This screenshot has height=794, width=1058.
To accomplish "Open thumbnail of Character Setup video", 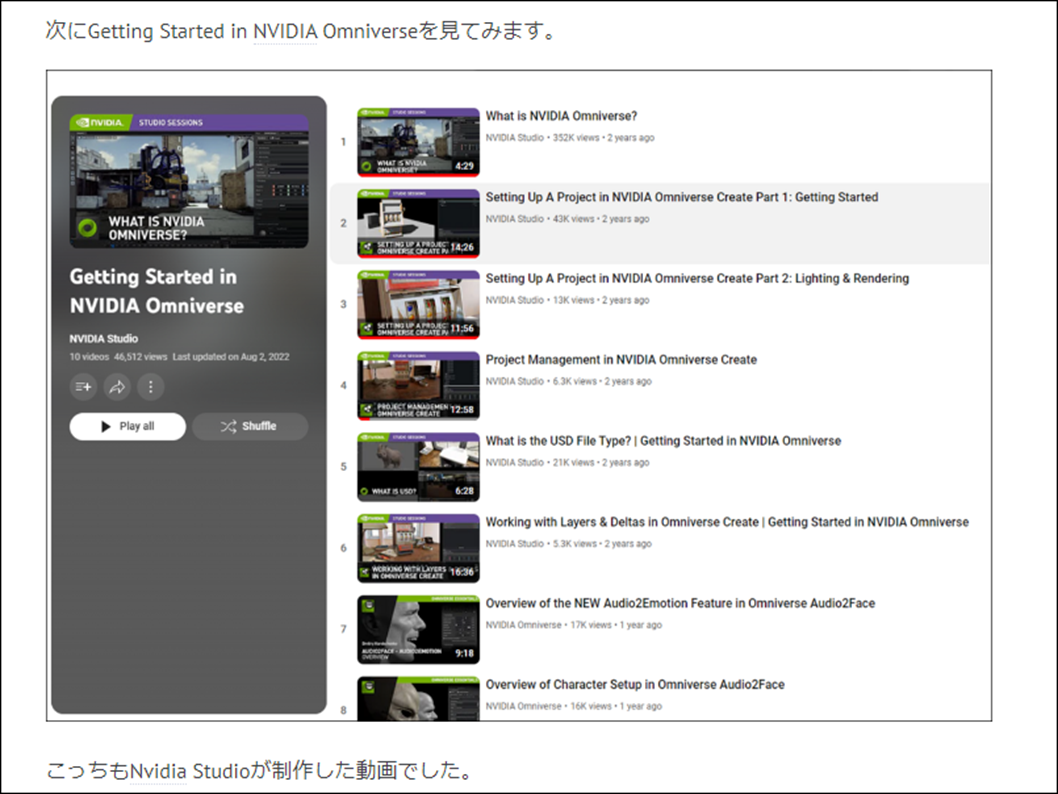I will tap(418, 699).
